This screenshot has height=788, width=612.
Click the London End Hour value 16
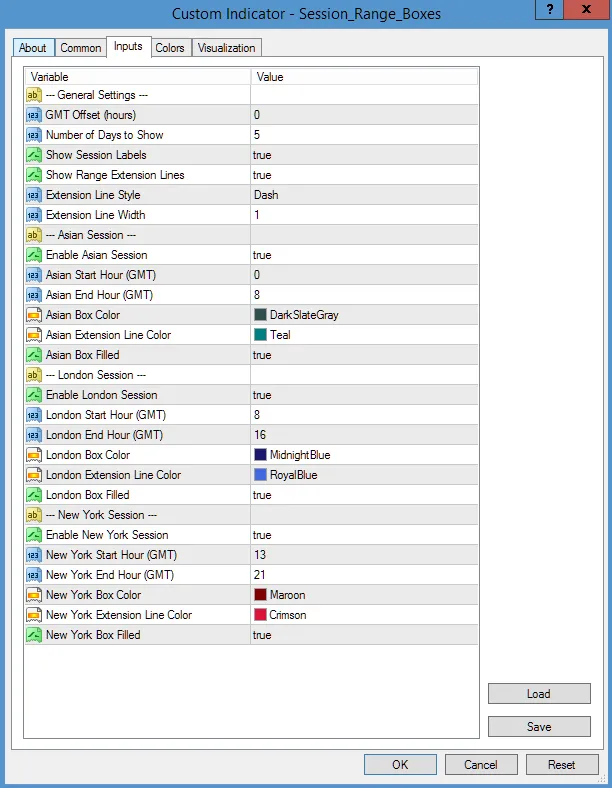point(364,435)
